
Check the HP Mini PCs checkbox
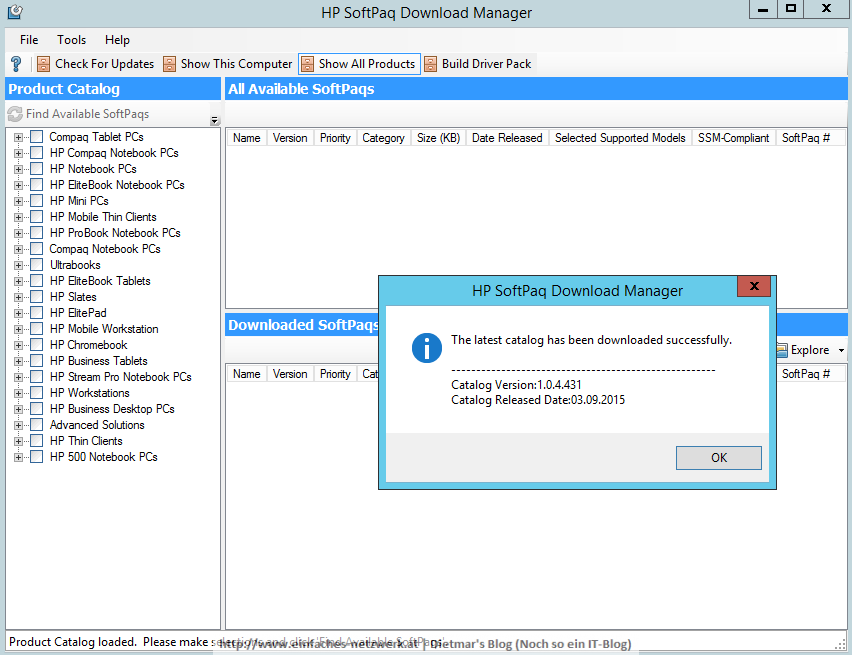[36, 201]
